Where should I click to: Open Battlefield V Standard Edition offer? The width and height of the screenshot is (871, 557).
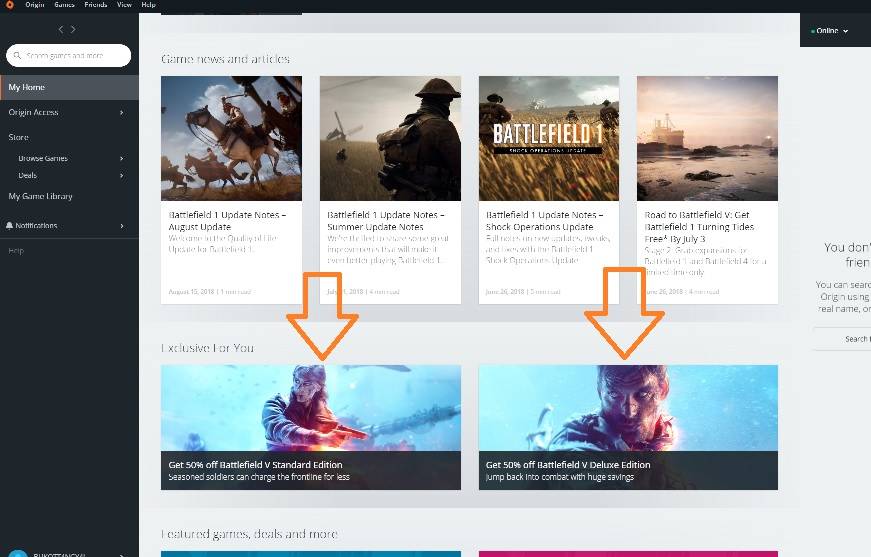(x=311, y=427)
